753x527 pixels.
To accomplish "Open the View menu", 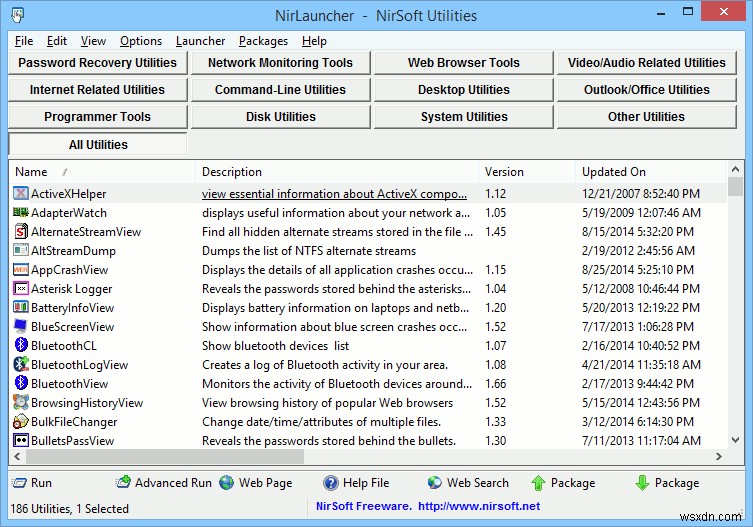I will [x=93, y=41].
